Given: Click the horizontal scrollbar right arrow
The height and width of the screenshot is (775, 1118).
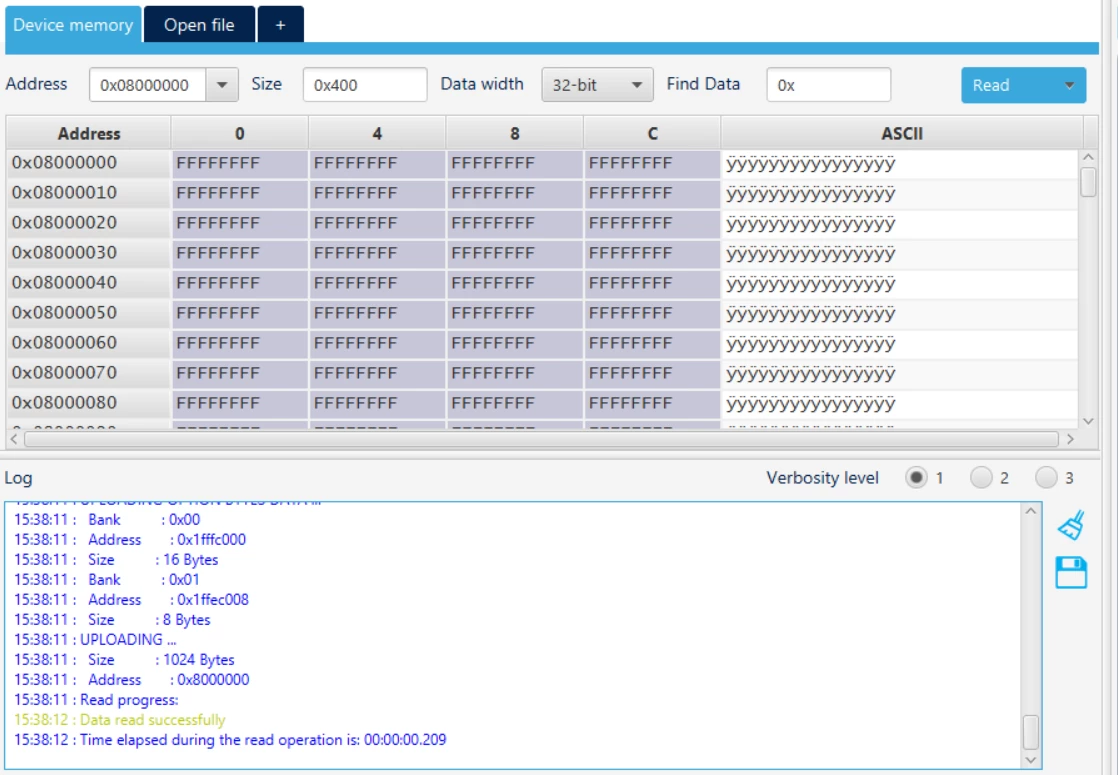Looking at the screenshot, I should pos(1070,439).
